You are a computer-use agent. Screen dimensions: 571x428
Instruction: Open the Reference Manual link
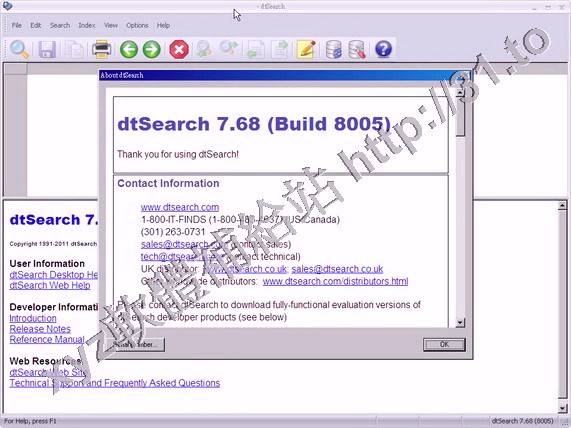click(x=47, y=339)
